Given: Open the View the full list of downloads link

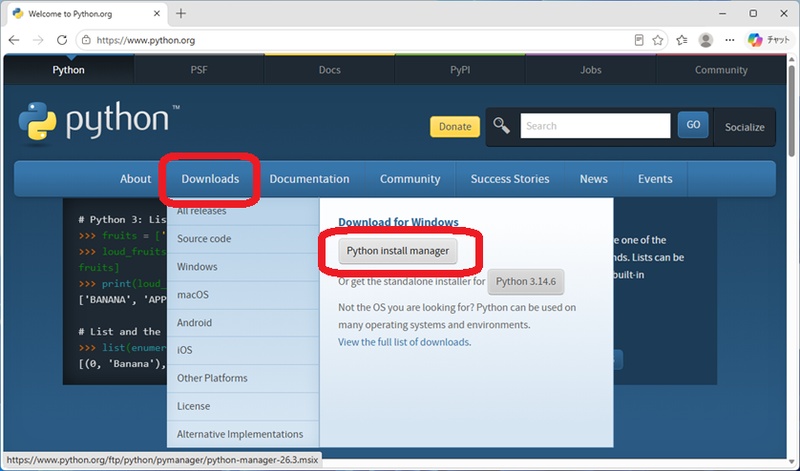Looking at the screenshot, I should pos(404,342).
